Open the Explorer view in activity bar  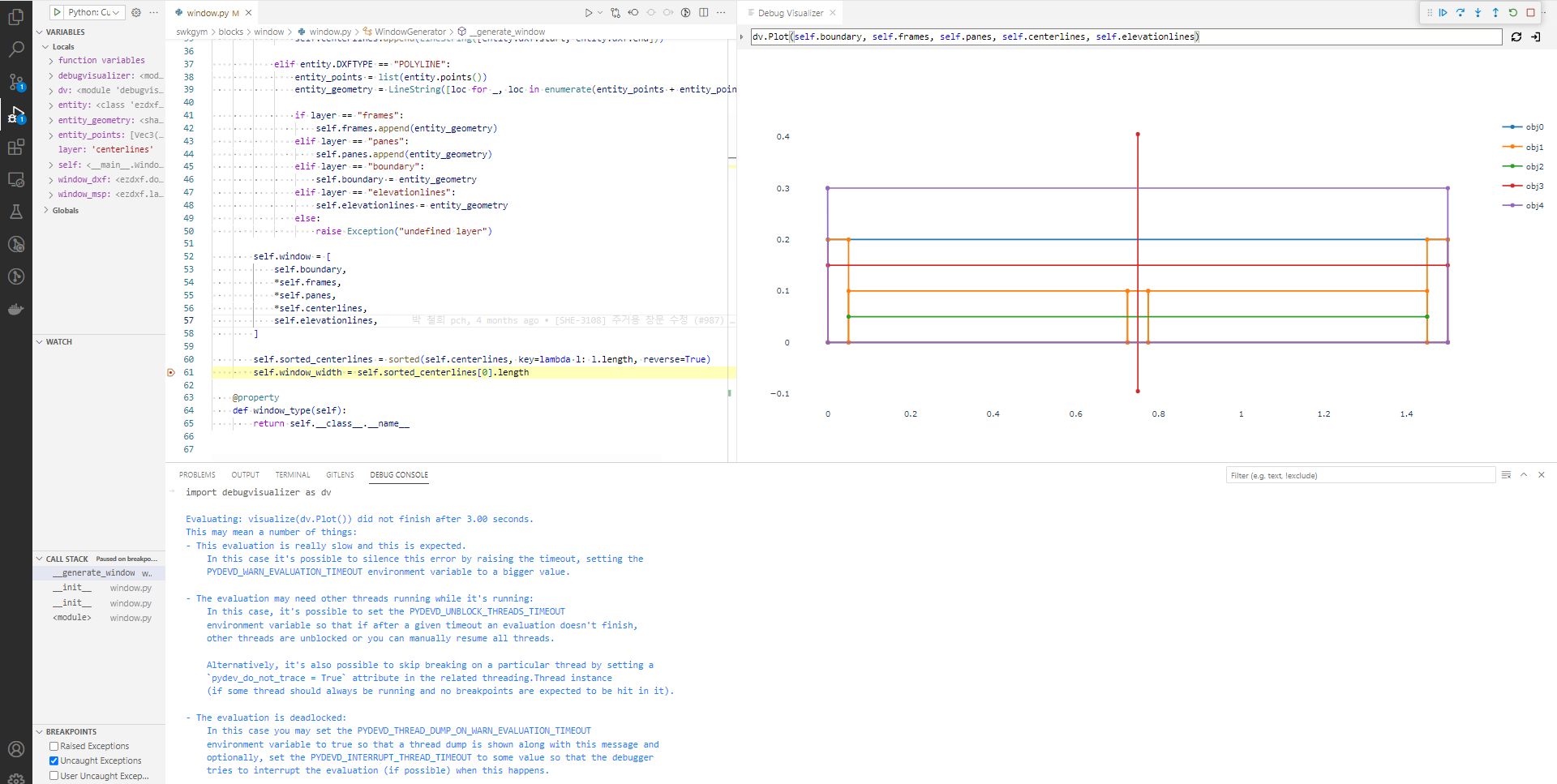(15, 17)
